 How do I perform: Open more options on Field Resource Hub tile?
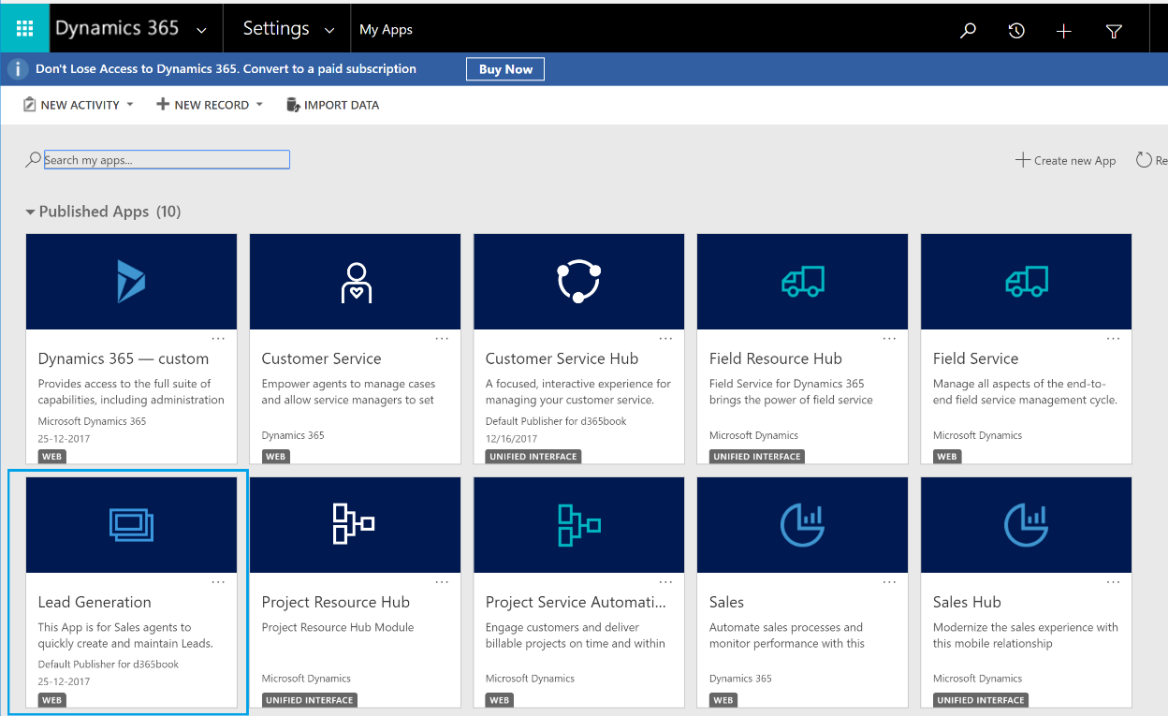(x=889, y=339)
